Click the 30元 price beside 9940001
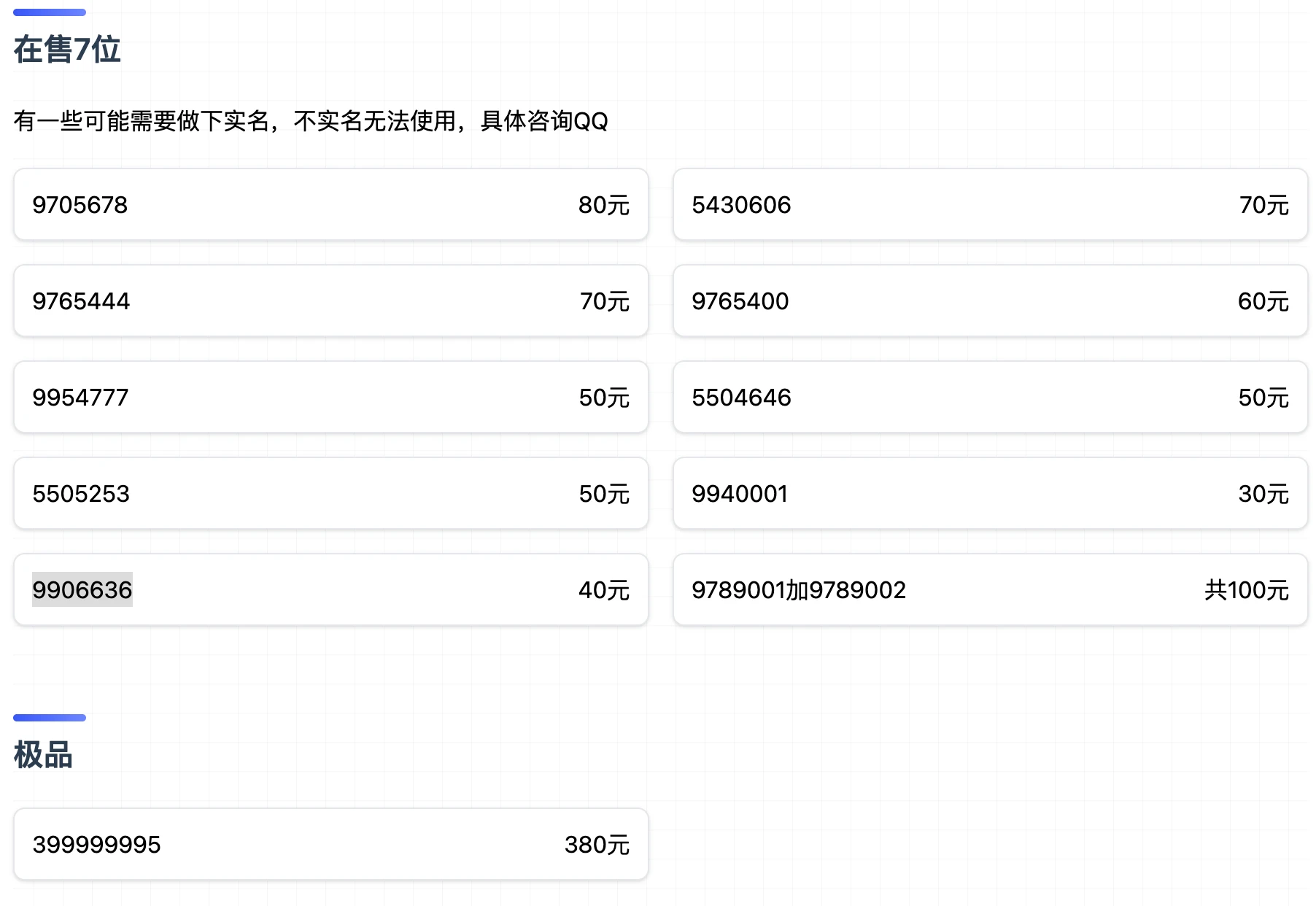 click(x=1263, y=494)
